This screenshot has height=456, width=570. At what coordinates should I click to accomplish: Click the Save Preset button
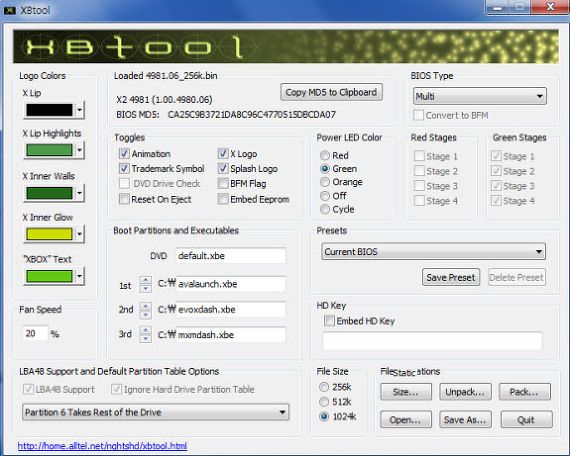pos(451,277)
